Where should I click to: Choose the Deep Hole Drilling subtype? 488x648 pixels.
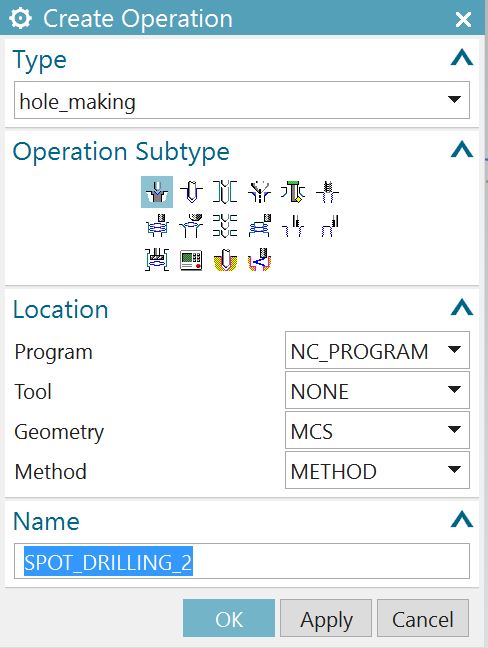click(x=225, y=192)
